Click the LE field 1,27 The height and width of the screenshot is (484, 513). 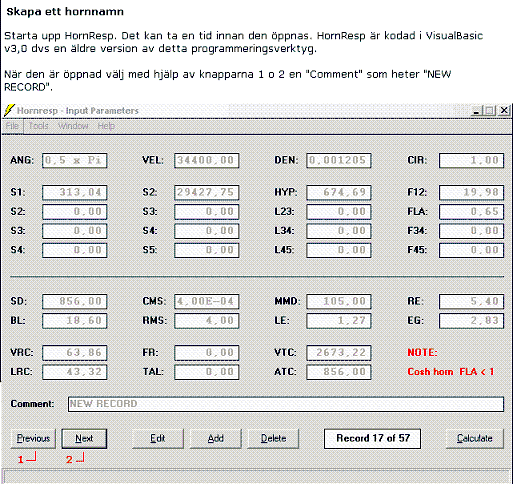coord(339,321)
